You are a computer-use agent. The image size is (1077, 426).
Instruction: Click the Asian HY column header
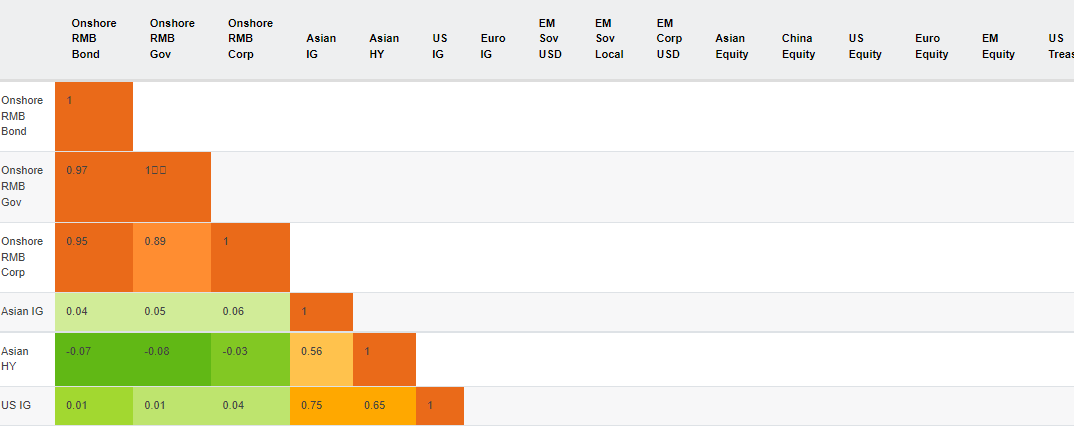[384, 46]
